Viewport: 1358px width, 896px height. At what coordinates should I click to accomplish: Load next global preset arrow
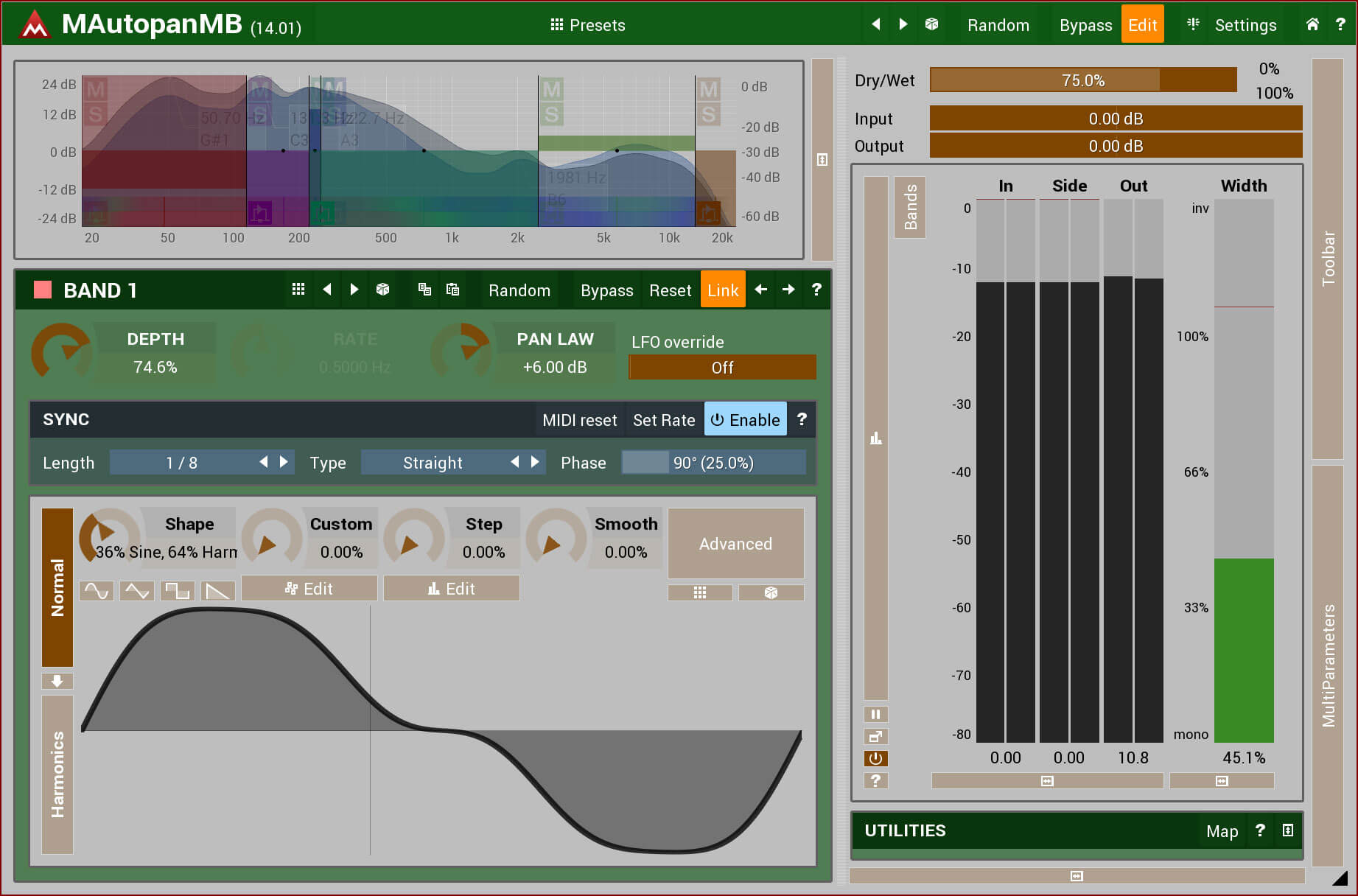pos(903,24)
